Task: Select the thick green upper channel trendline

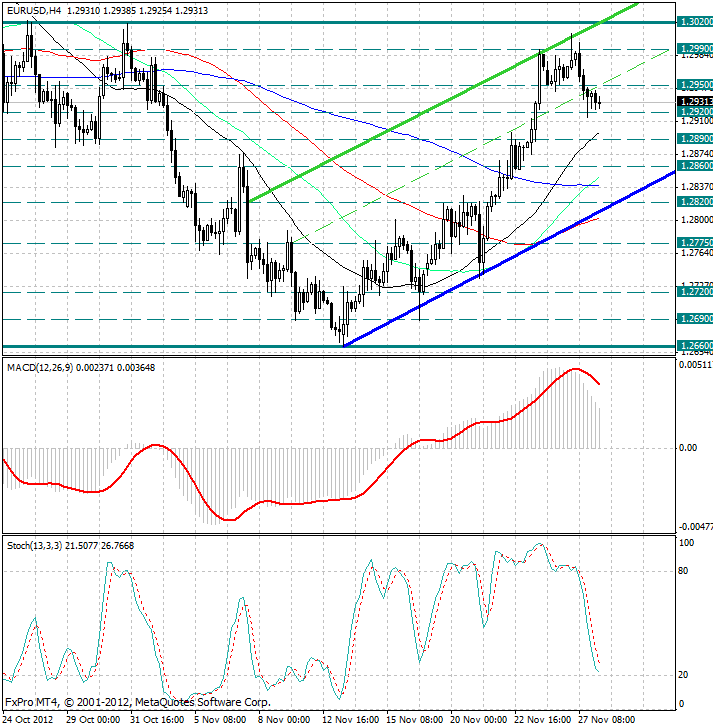Action: point(444,102)
